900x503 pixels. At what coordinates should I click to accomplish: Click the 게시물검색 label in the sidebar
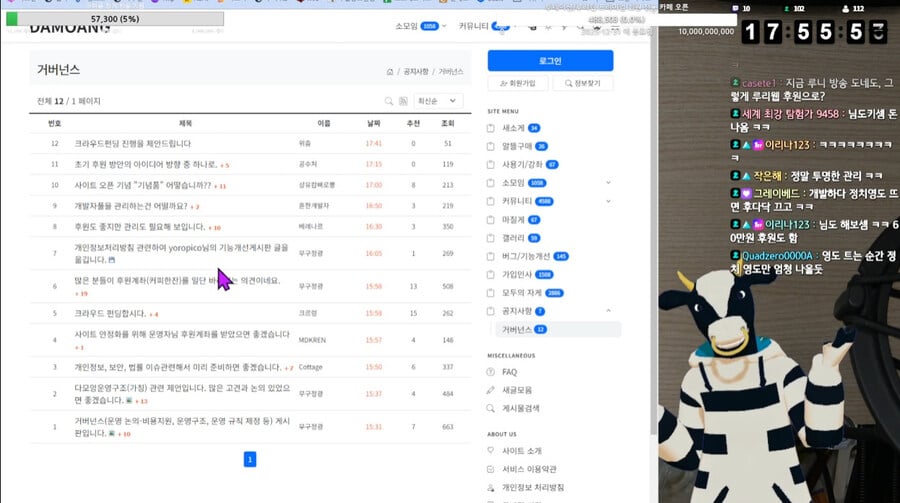coord(521,408)
